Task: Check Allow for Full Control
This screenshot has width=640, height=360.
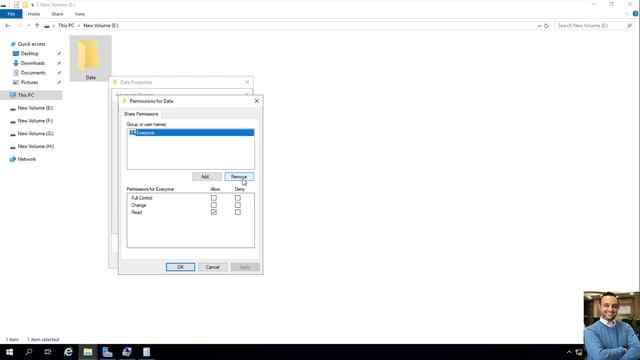Action: click(x=213, y=198)
